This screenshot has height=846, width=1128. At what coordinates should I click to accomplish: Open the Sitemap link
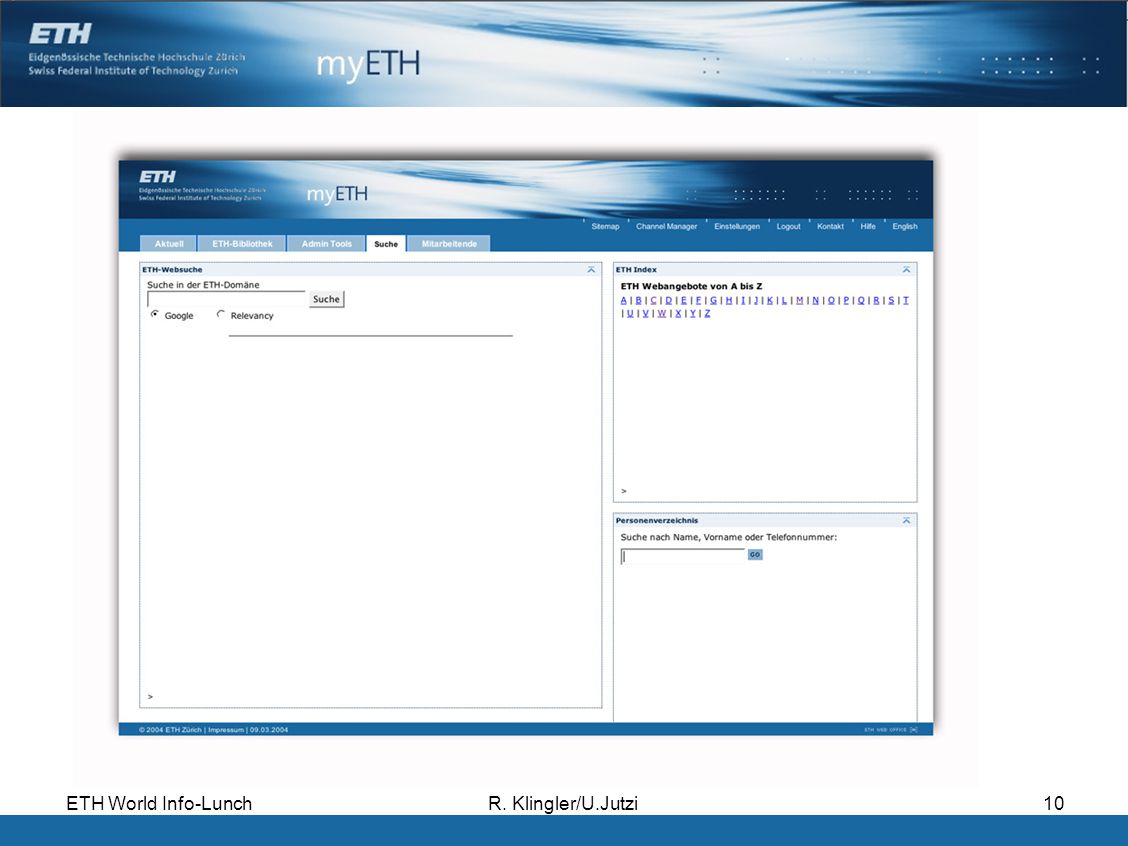605,227
